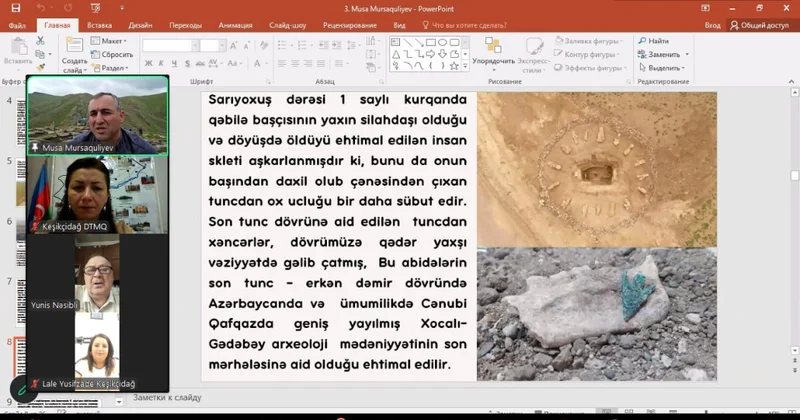800x420 pixels.
Task: Open the font name combo box
Action: (171, 46)
